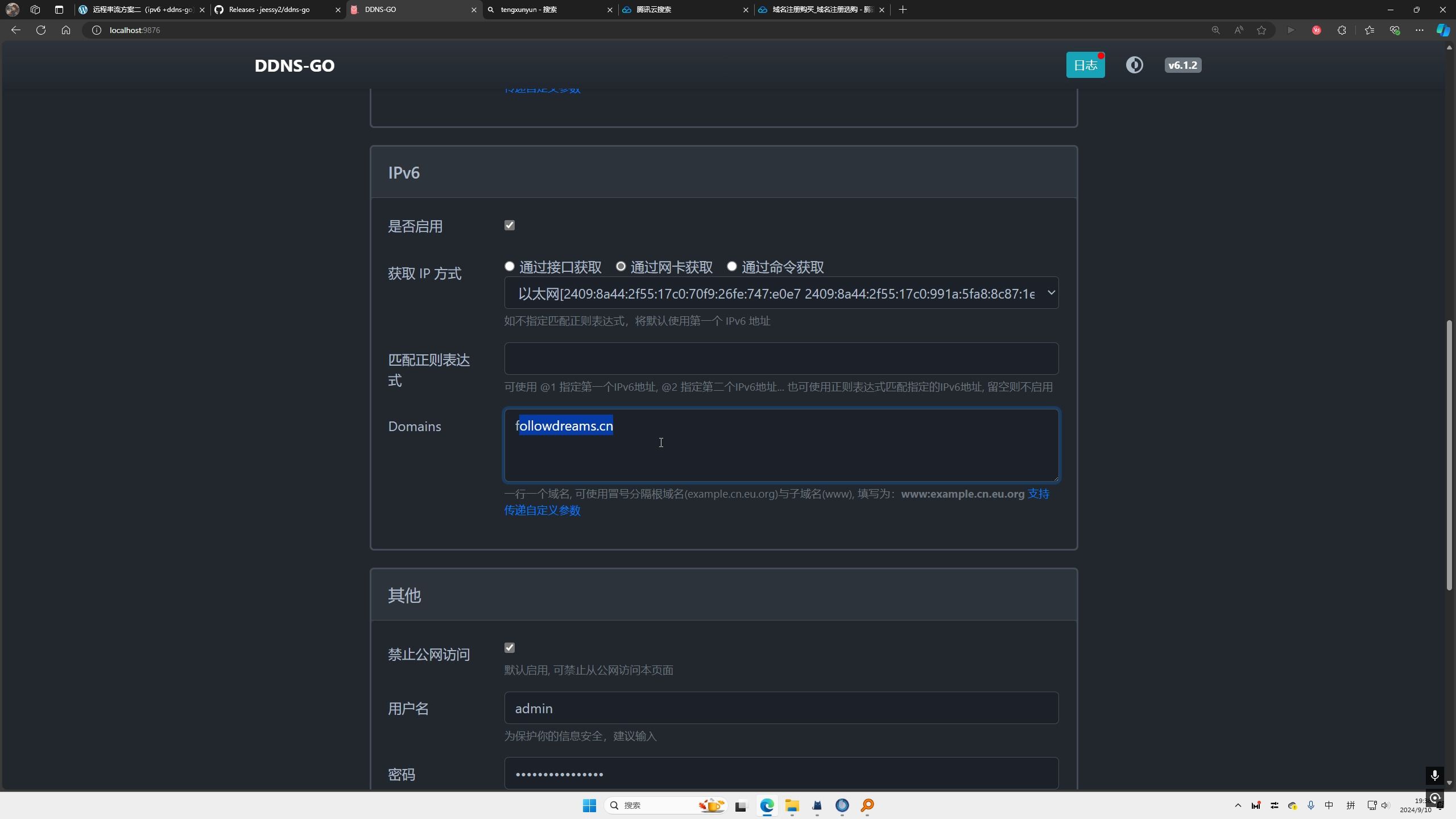Open the favorites list icon
Screen dimensions: 1456x819
coord(1369,30)
